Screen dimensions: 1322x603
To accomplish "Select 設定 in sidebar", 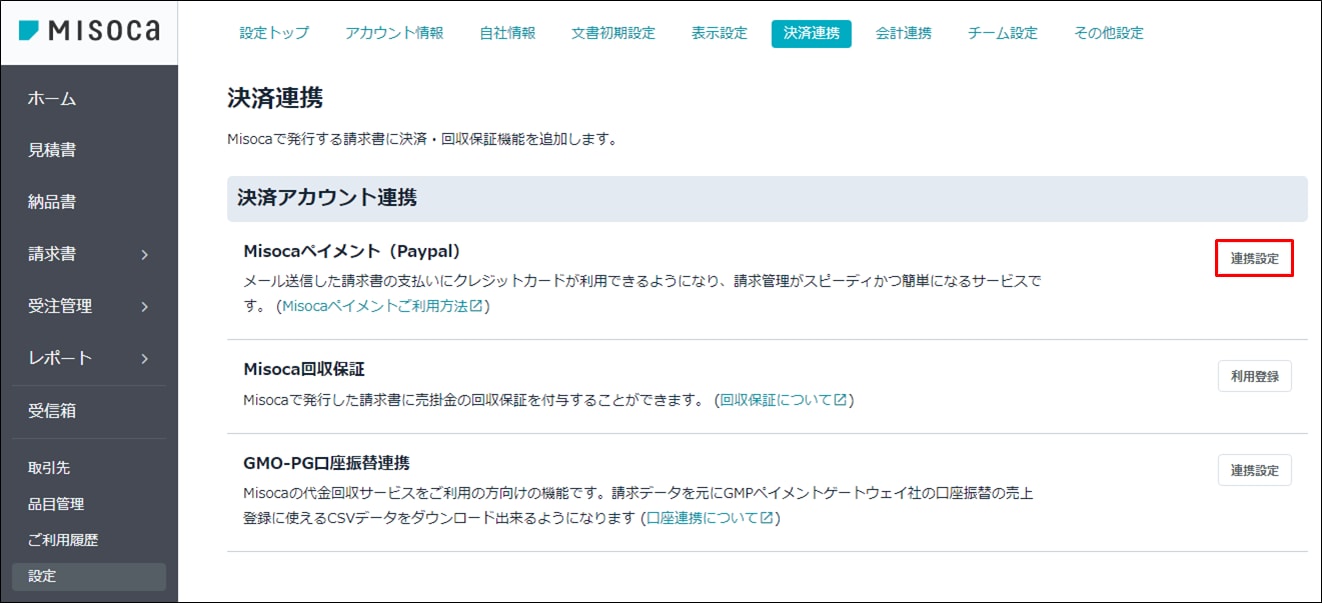I will [89, 576].
